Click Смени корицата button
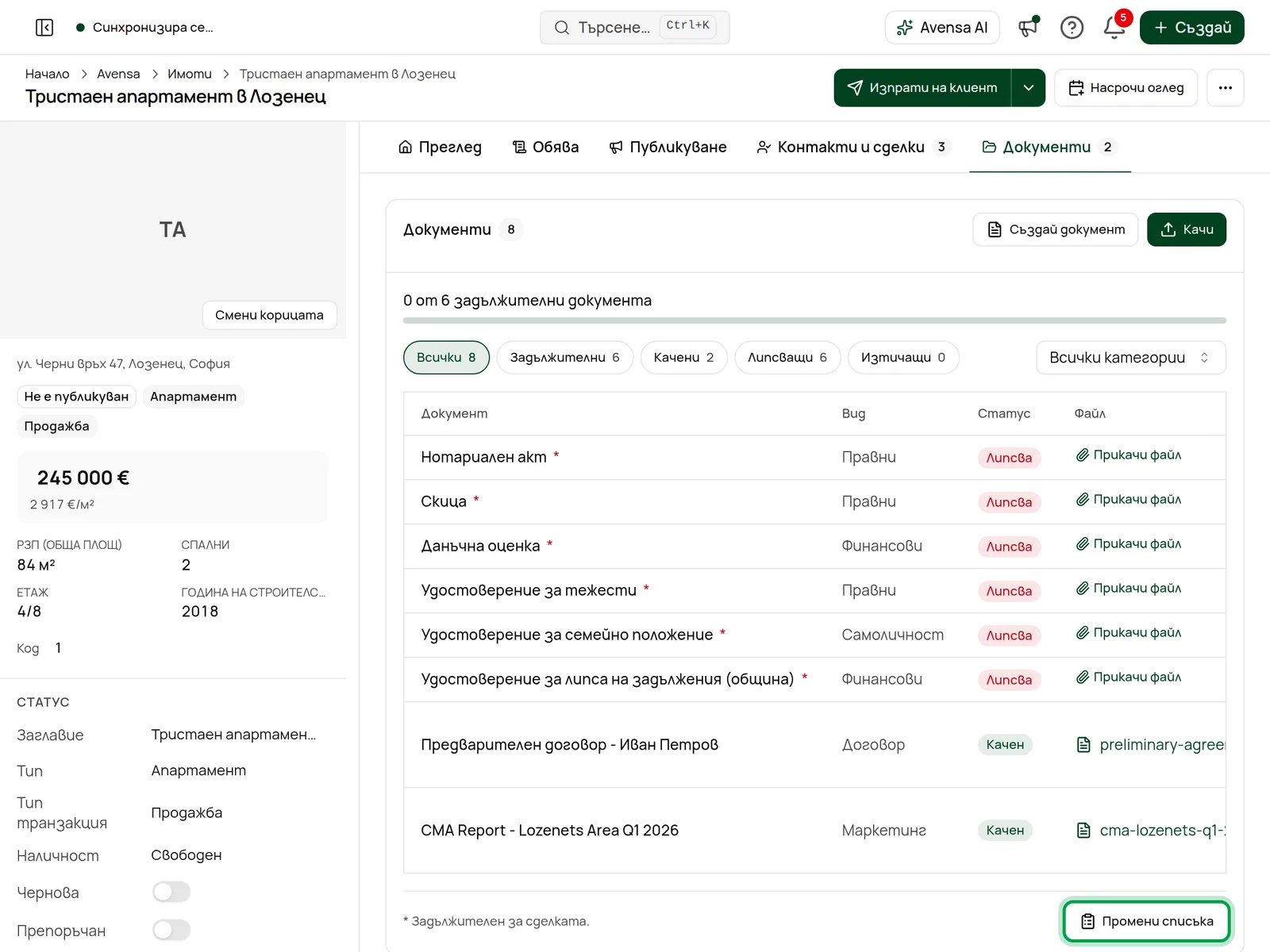This screenshot has height=952, width=1270. click(269, 315)
